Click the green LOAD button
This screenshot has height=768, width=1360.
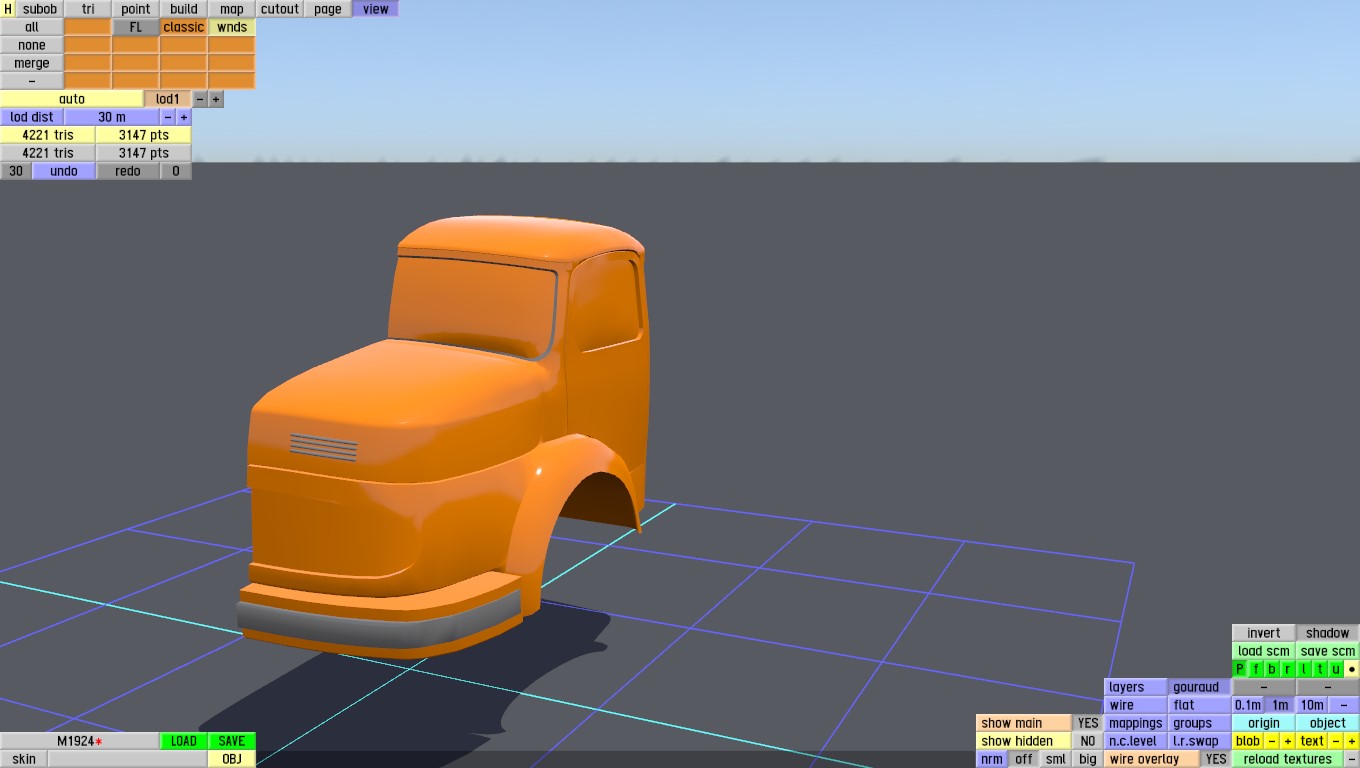point(184,741)
